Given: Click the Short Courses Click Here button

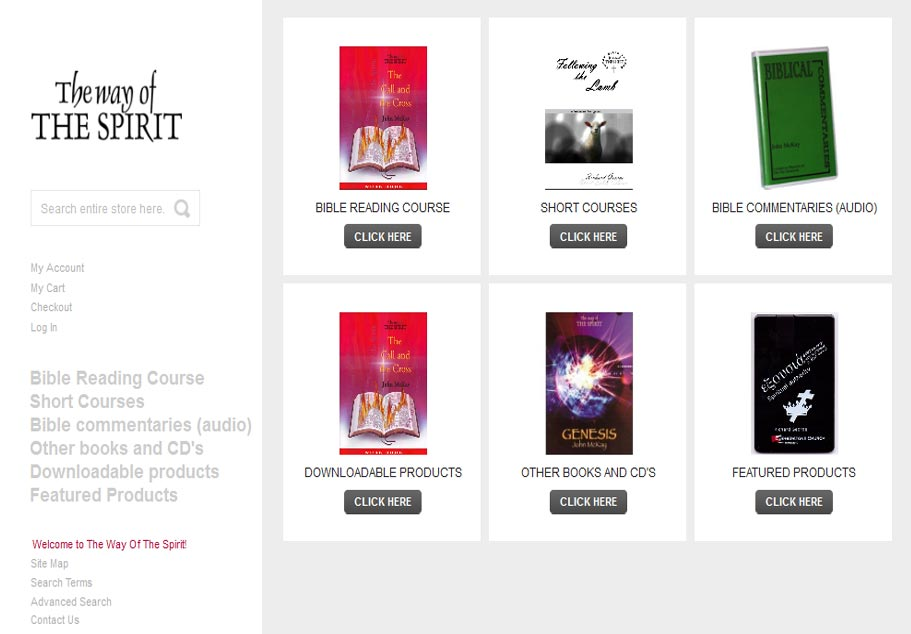Looking at the screenshot, I should click(589, 237).
